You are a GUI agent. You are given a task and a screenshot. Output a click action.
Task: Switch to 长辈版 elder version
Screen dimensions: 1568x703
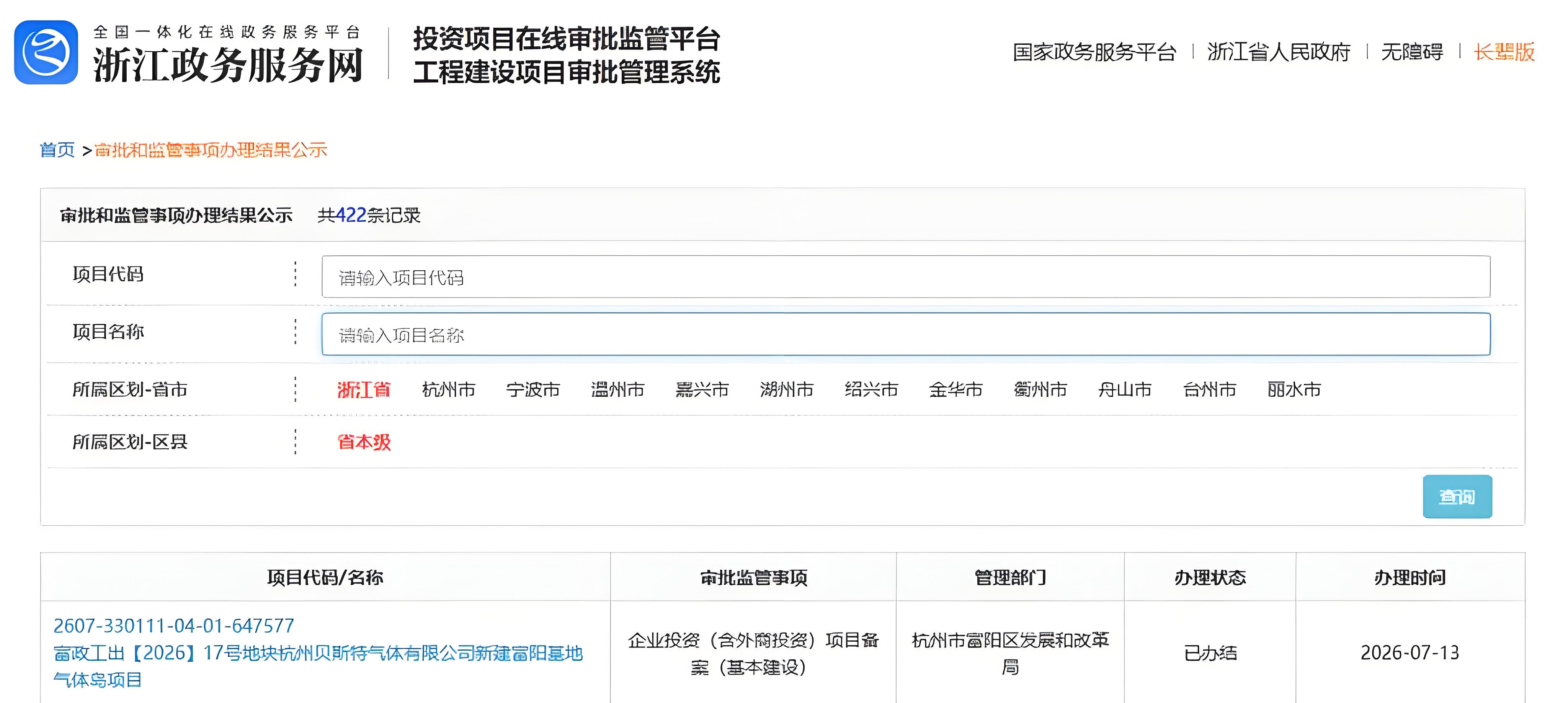pos(1504,52)
